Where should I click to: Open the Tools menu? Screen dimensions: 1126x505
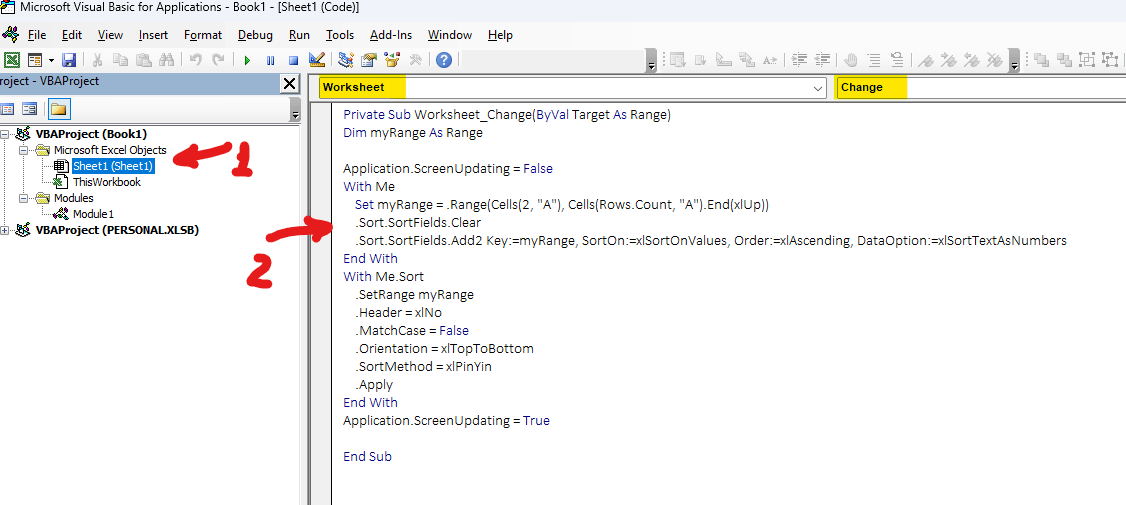click(340, 34)
